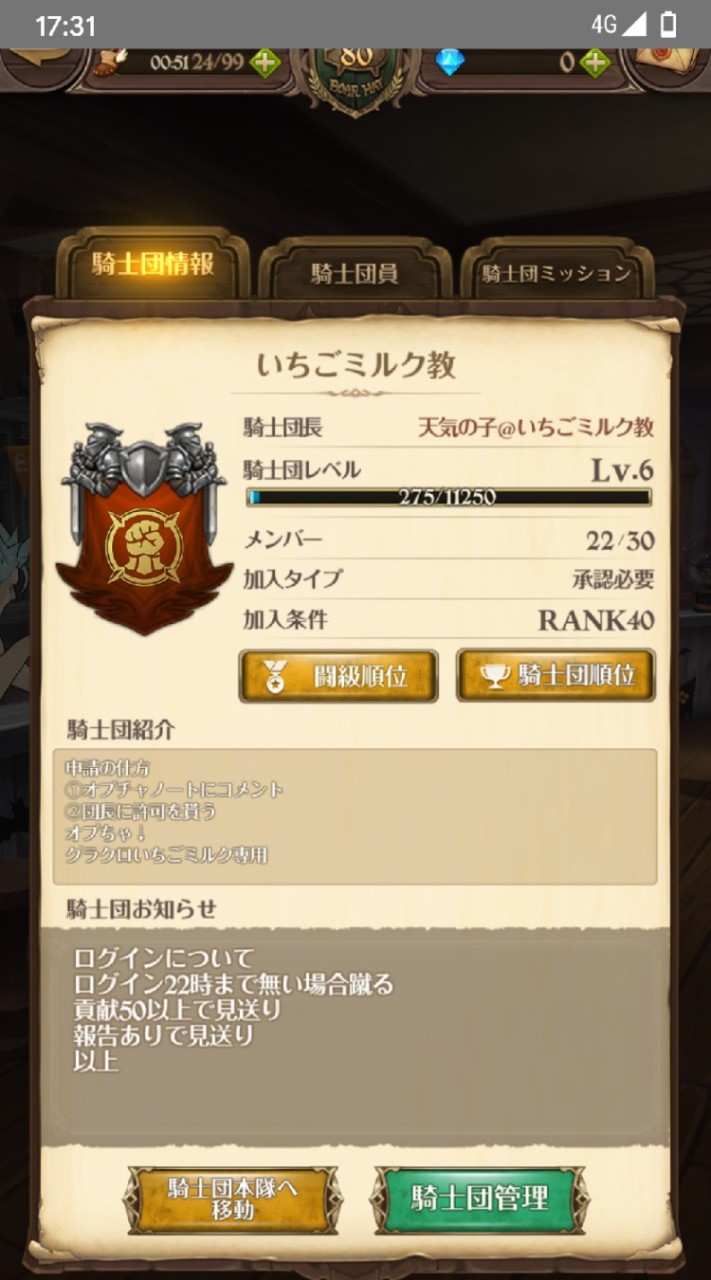Tap the rank 80 Boar Hat badge

point(356,75)
